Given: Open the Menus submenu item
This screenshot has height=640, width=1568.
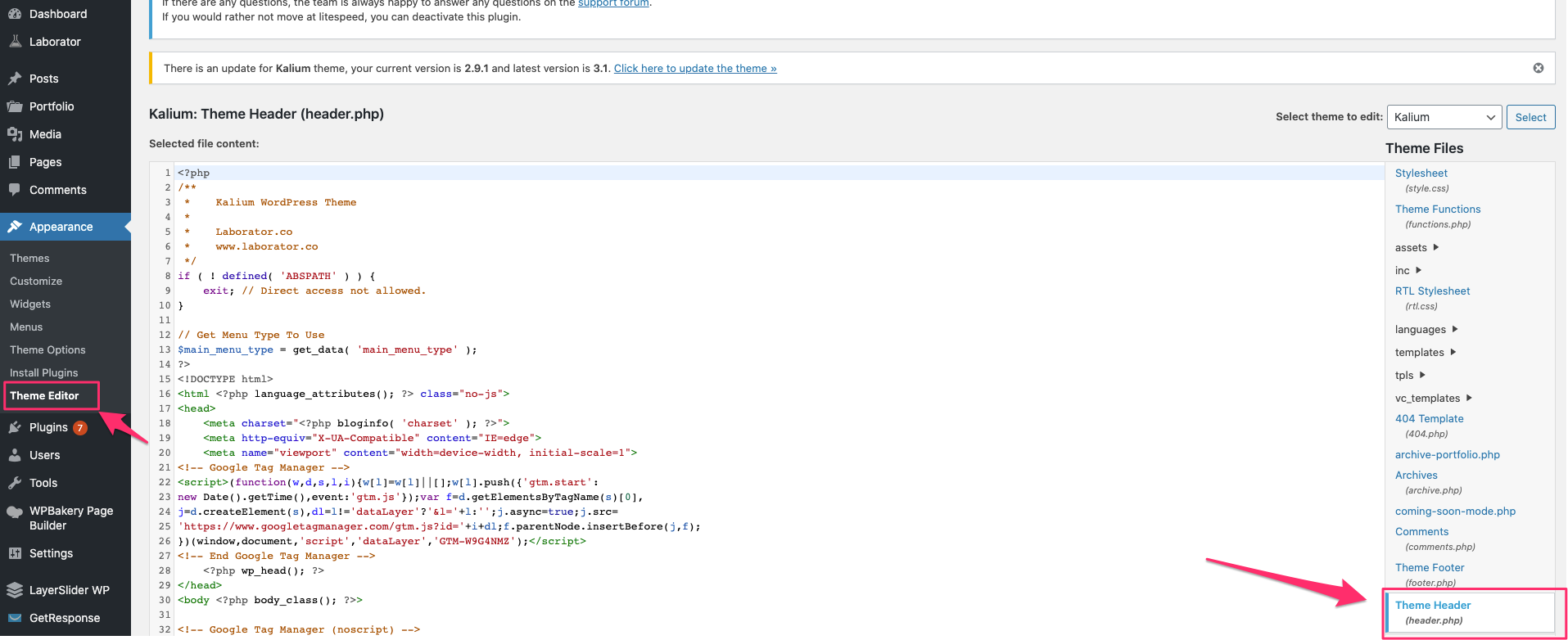Looking at the screenshot, I should [x=26, y=327].
